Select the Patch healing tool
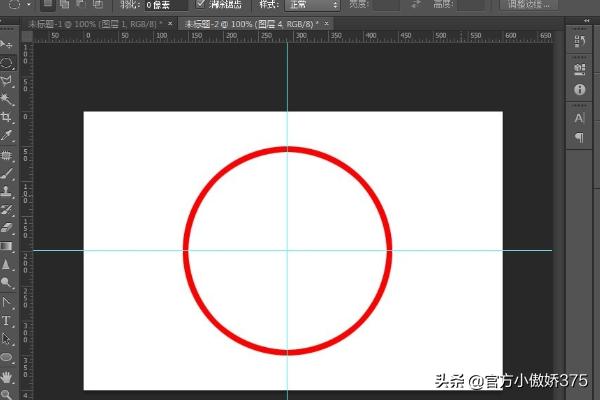 coord(7,155)
